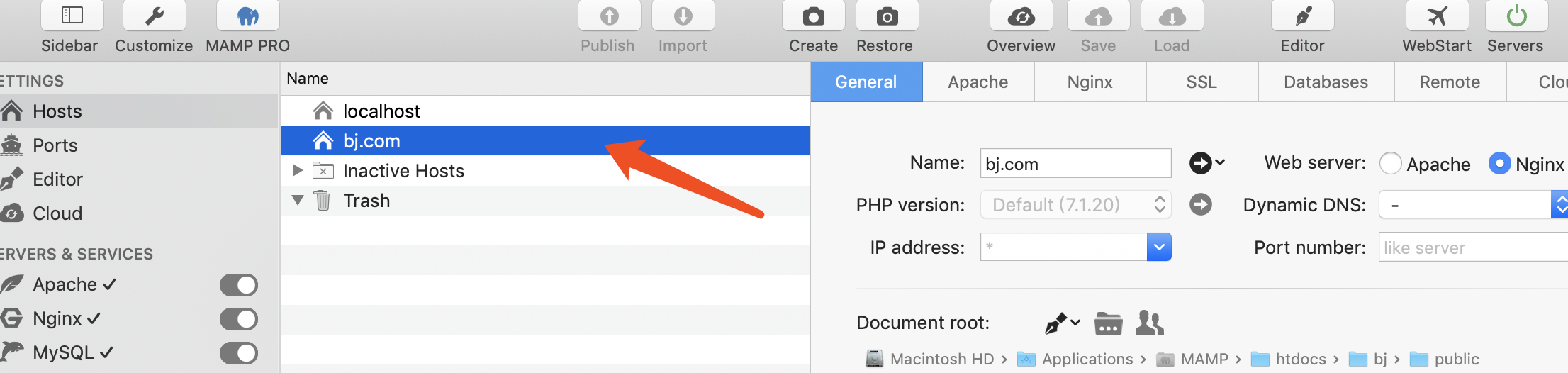Open the Dynamic DNS dropdown
The width and height of the screenshot is (1568, 373).
(x=1473, y=205)
